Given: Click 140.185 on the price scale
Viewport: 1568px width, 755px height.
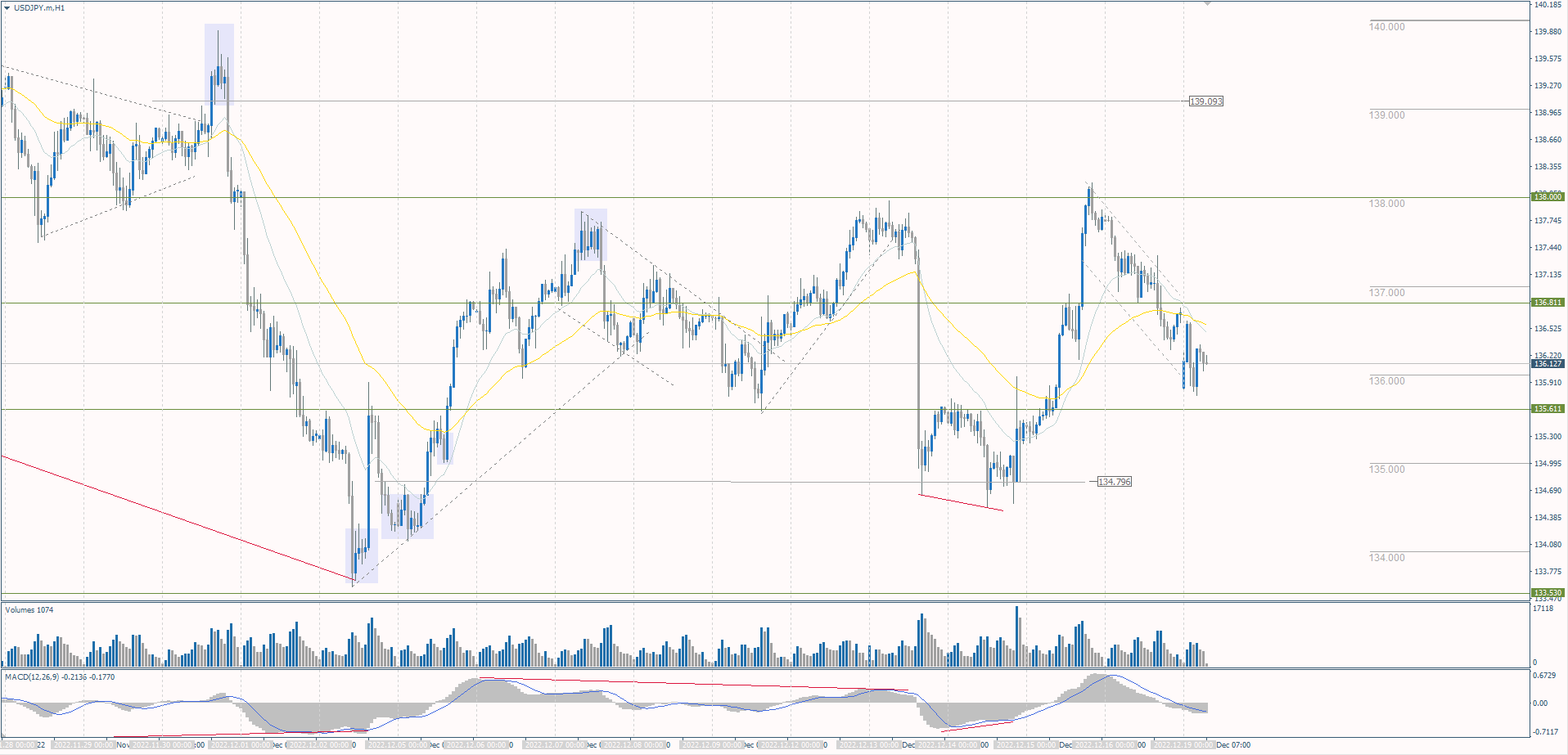Looking at the screenshot, I should (x=1548, y=5).
